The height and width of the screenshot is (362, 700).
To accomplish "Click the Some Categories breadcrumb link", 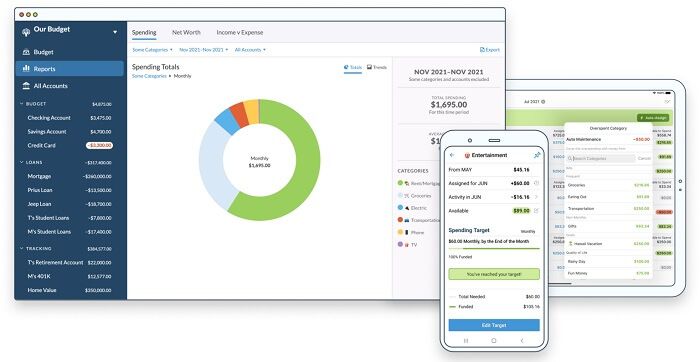I will click(x=149, y=76).
